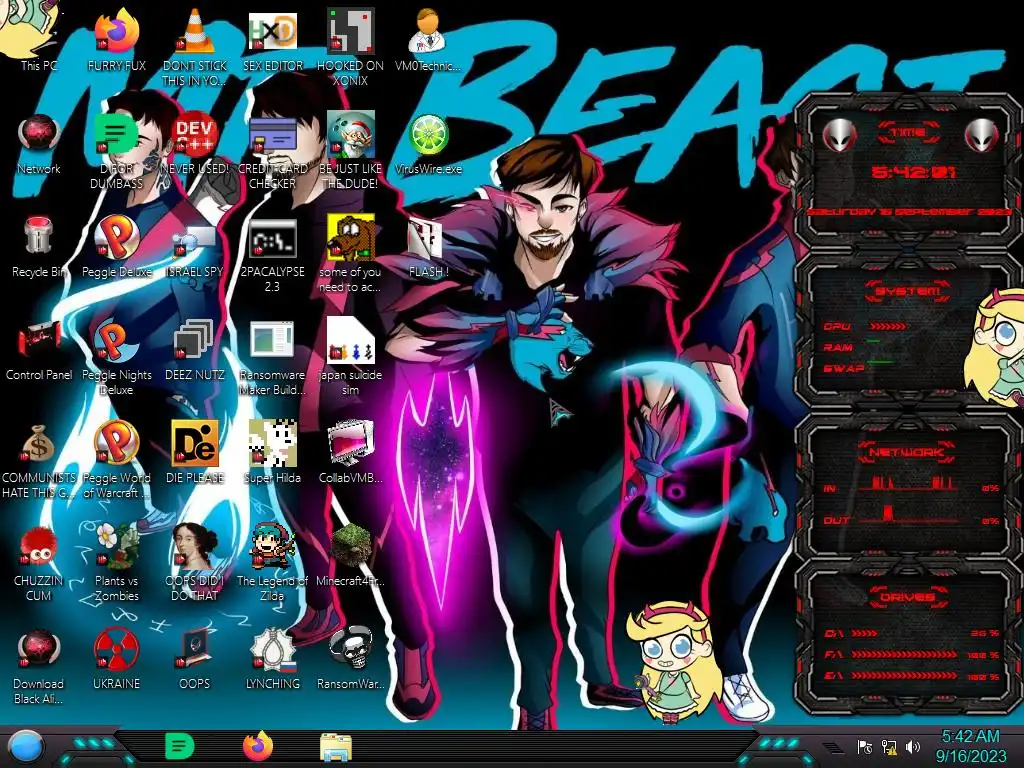The width and height of the screenshot is (1024, 768).
Task: Open the This PC desktop icon
Action: [38, 36]
